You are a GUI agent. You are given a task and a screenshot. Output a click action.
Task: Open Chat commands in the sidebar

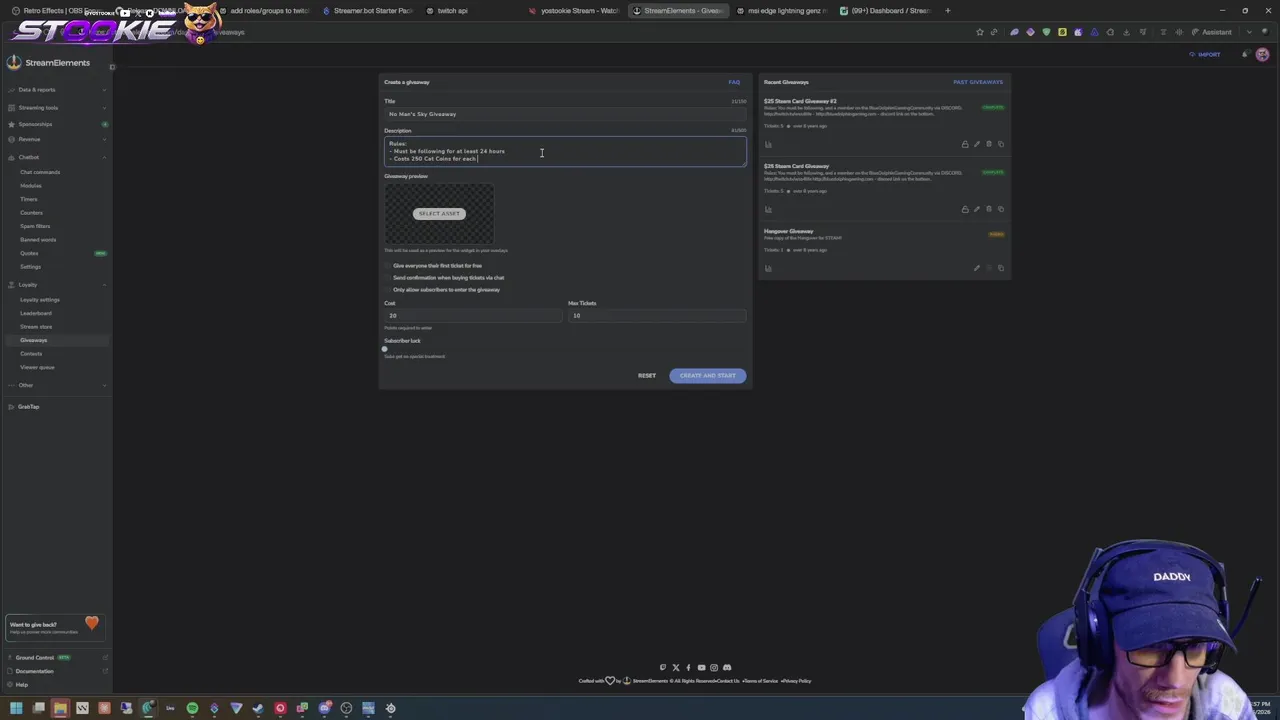click(x=40, y=172)
